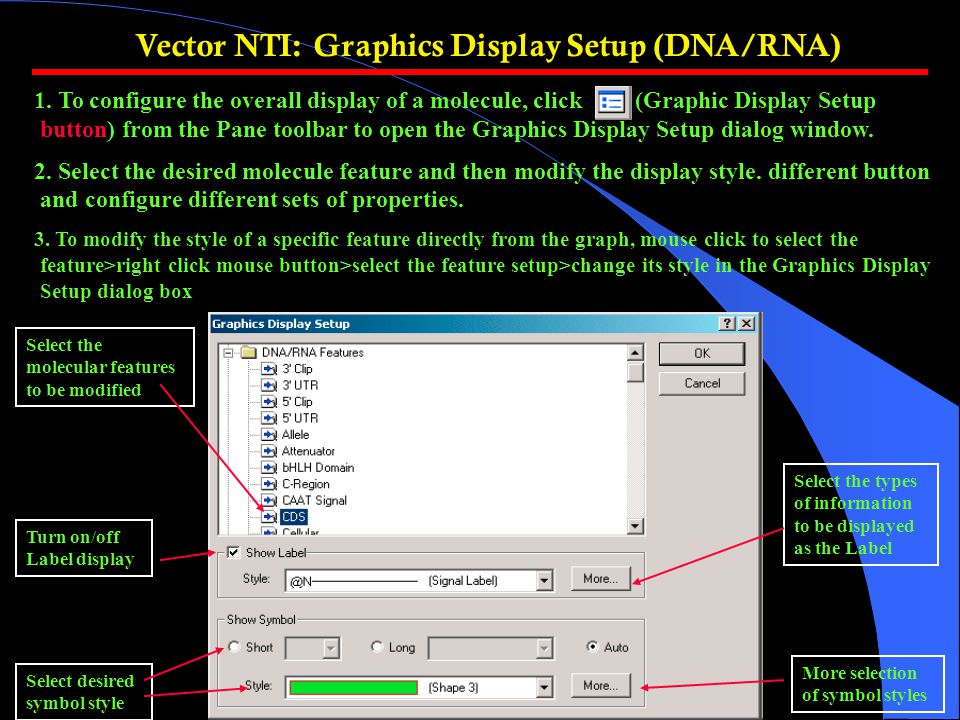Click the Cancel button
This screenshot has width=960, height=720.
click(702, 383)
